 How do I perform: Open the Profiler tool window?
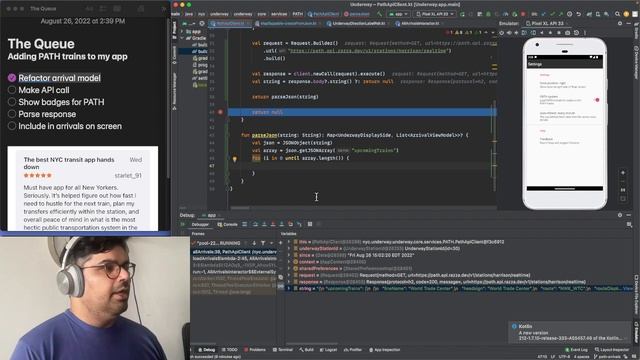click(353, 350)
